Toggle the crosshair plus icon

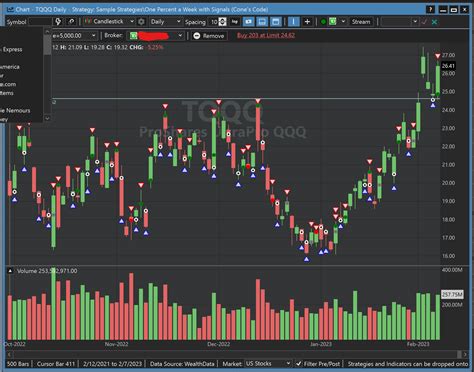[307, 22]
